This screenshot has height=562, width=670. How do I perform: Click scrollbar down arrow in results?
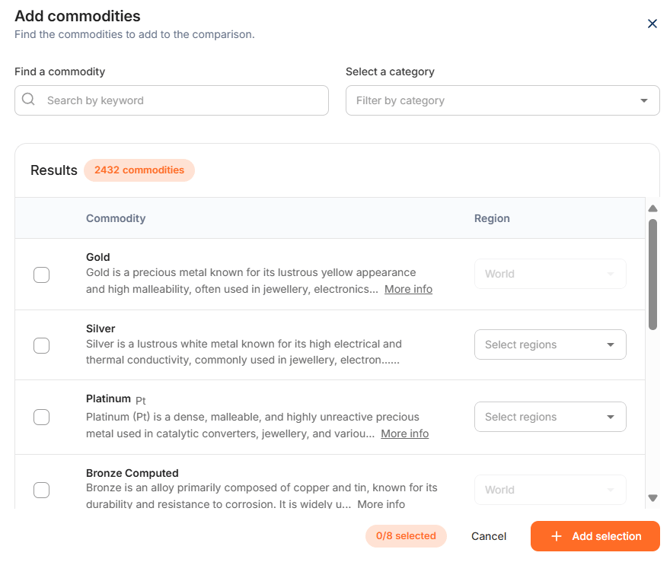click(x=653, y=497)
